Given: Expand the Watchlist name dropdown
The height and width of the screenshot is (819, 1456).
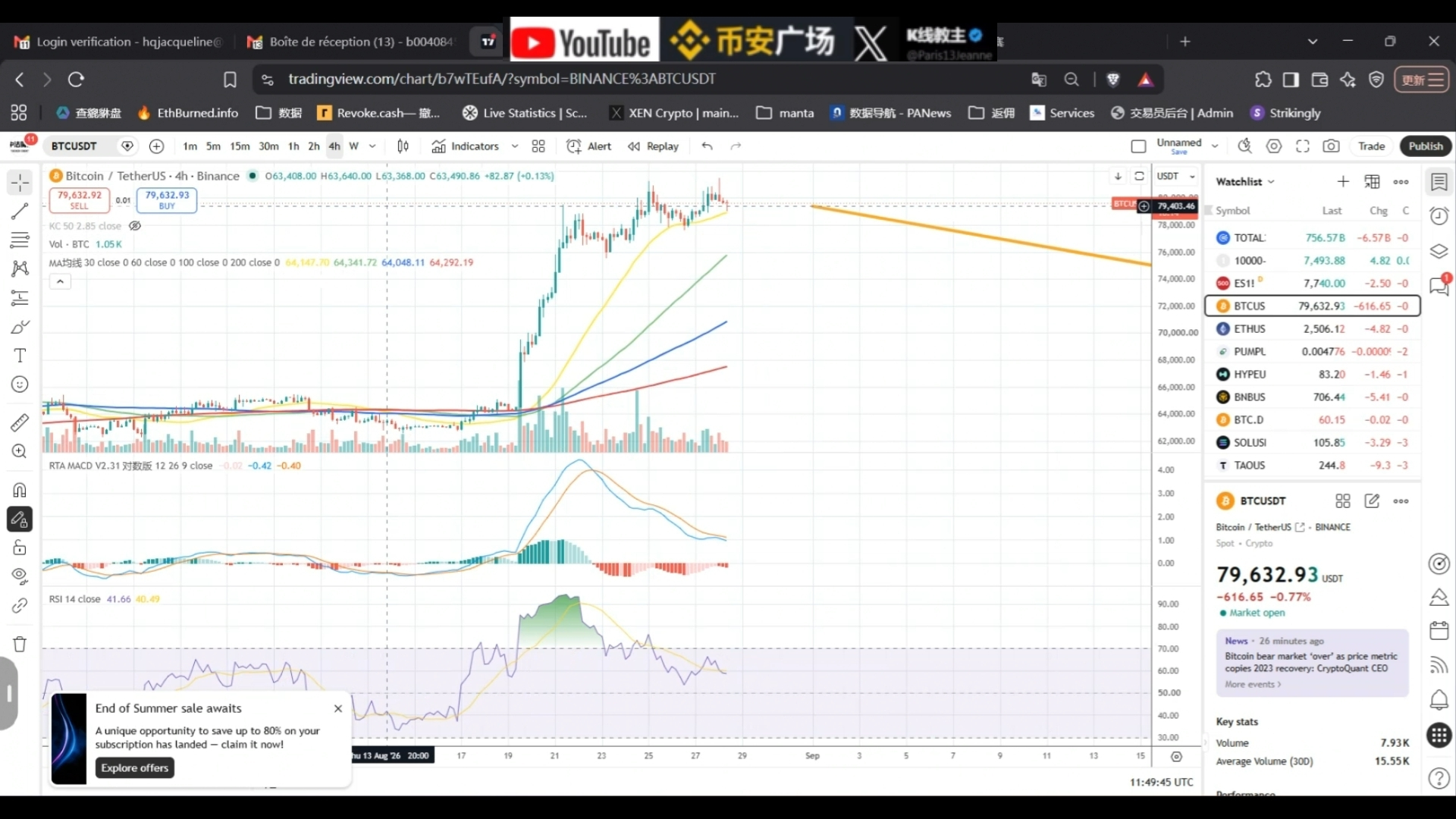Looking at the screenshot, I should click(1245, 182).
